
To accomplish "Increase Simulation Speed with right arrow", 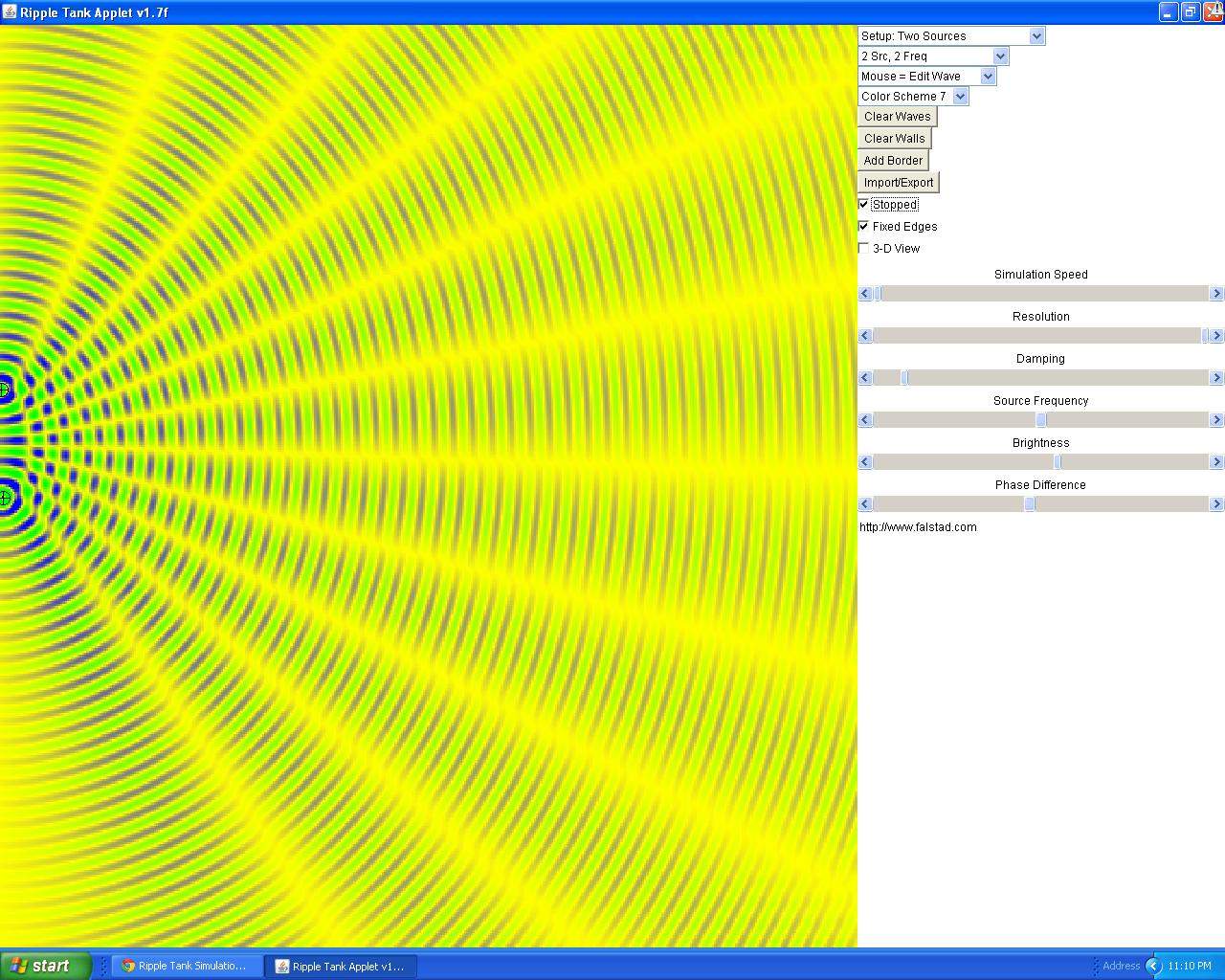I will coord(1217,294).
